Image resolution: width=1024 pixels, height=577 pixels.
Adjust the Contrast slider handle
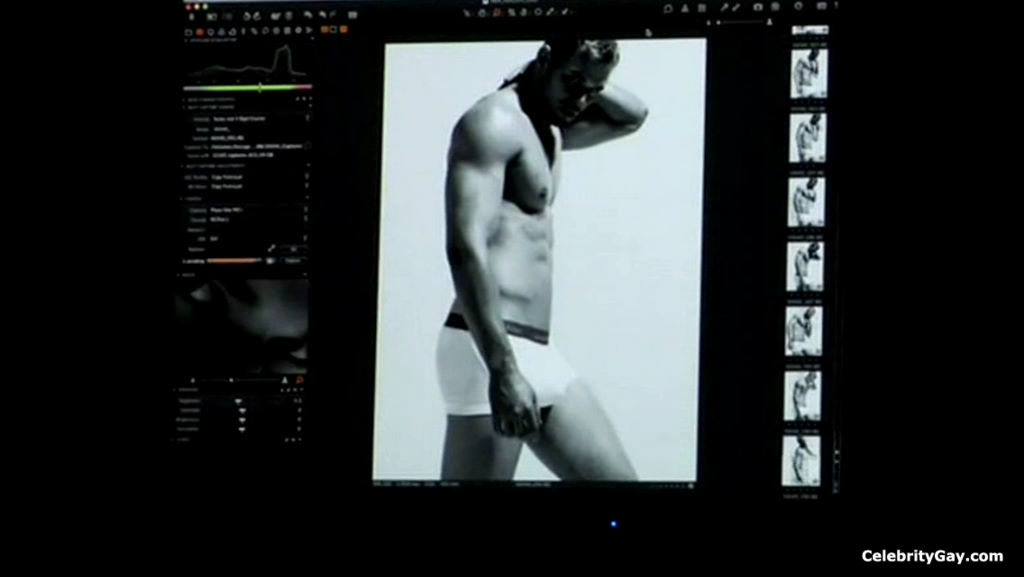(242, 411)
